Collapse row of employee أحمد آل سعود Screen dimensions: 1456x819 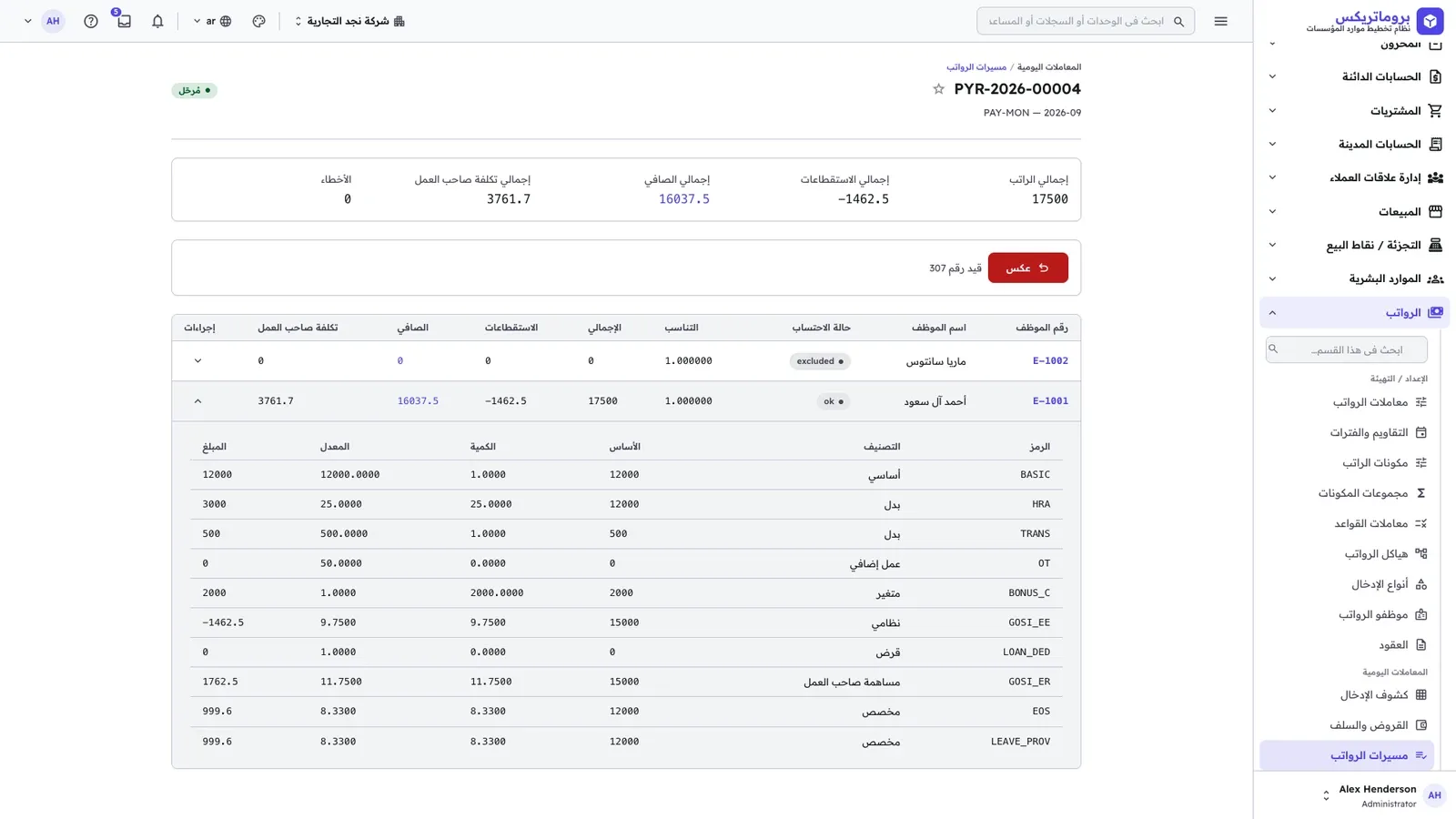tap(197, 401)
